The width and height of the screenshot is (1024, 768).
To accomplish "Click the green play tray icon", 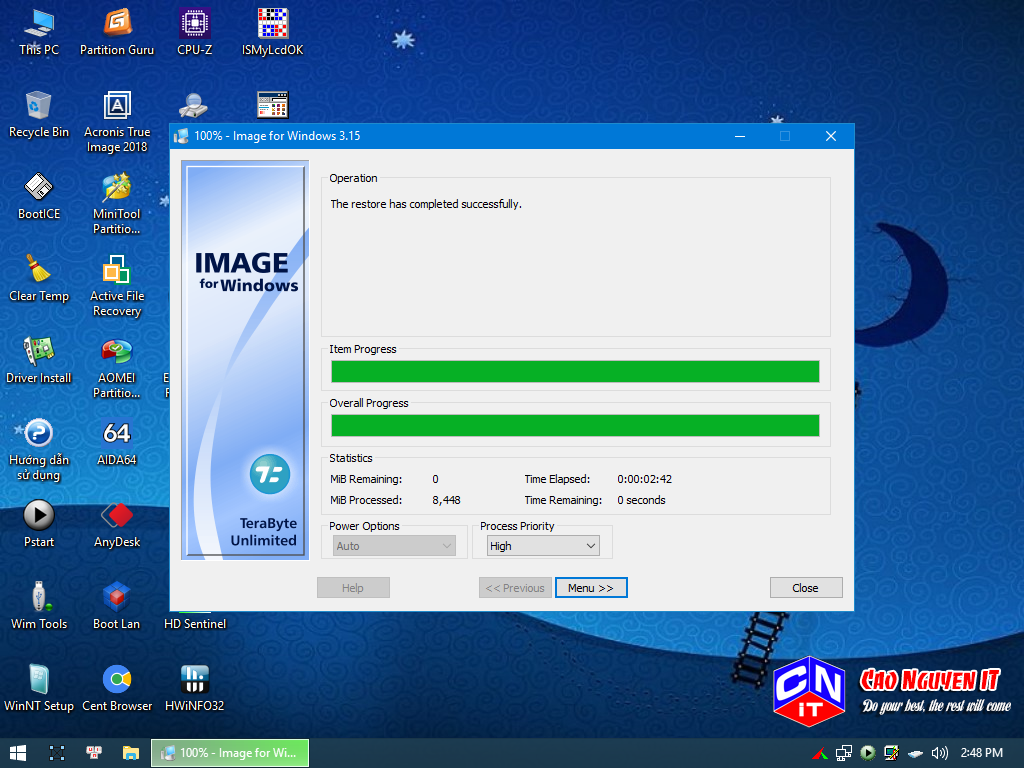I will point(868,753).
